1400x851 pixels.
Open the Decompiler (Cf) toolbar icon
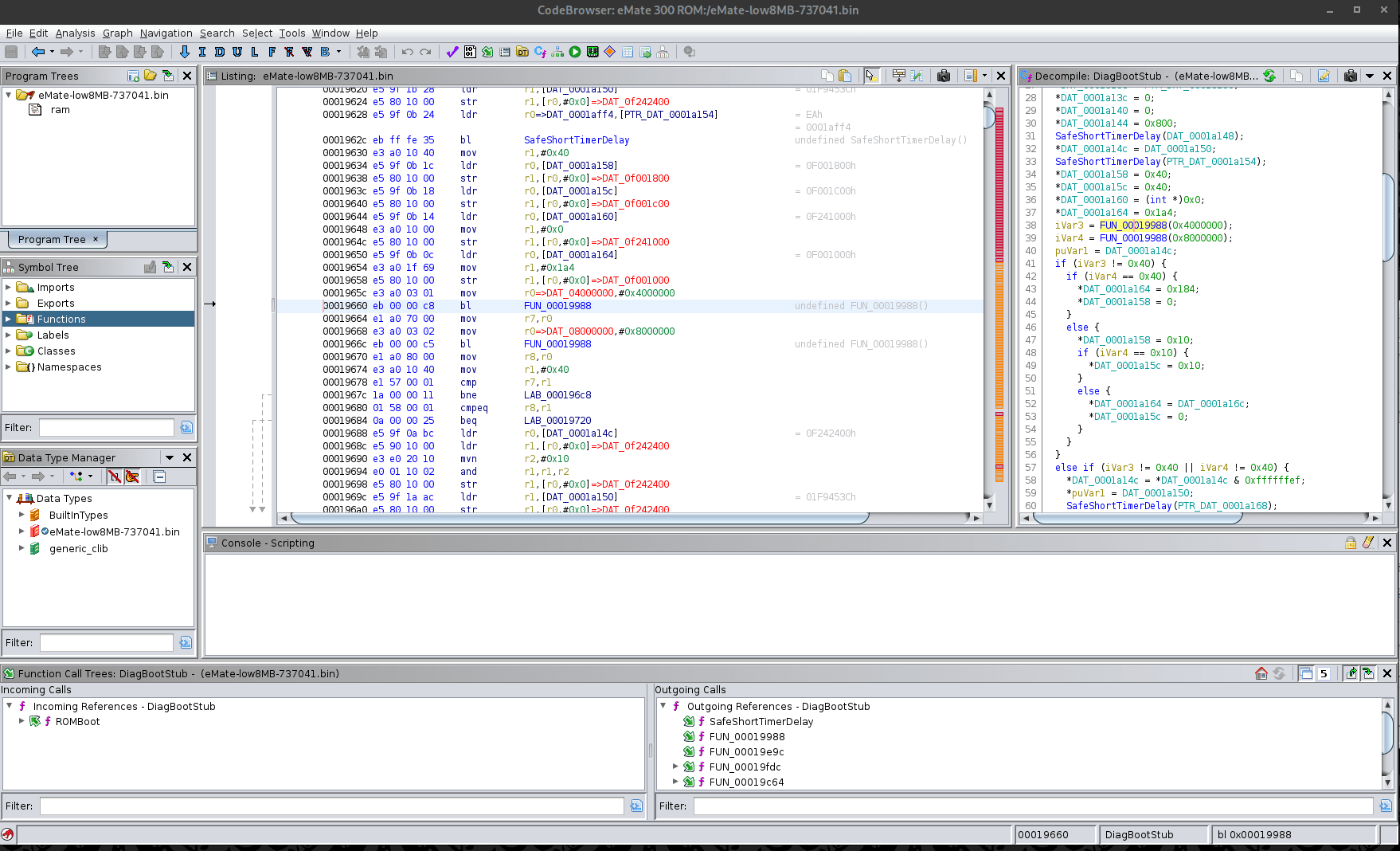click(540, 52)
